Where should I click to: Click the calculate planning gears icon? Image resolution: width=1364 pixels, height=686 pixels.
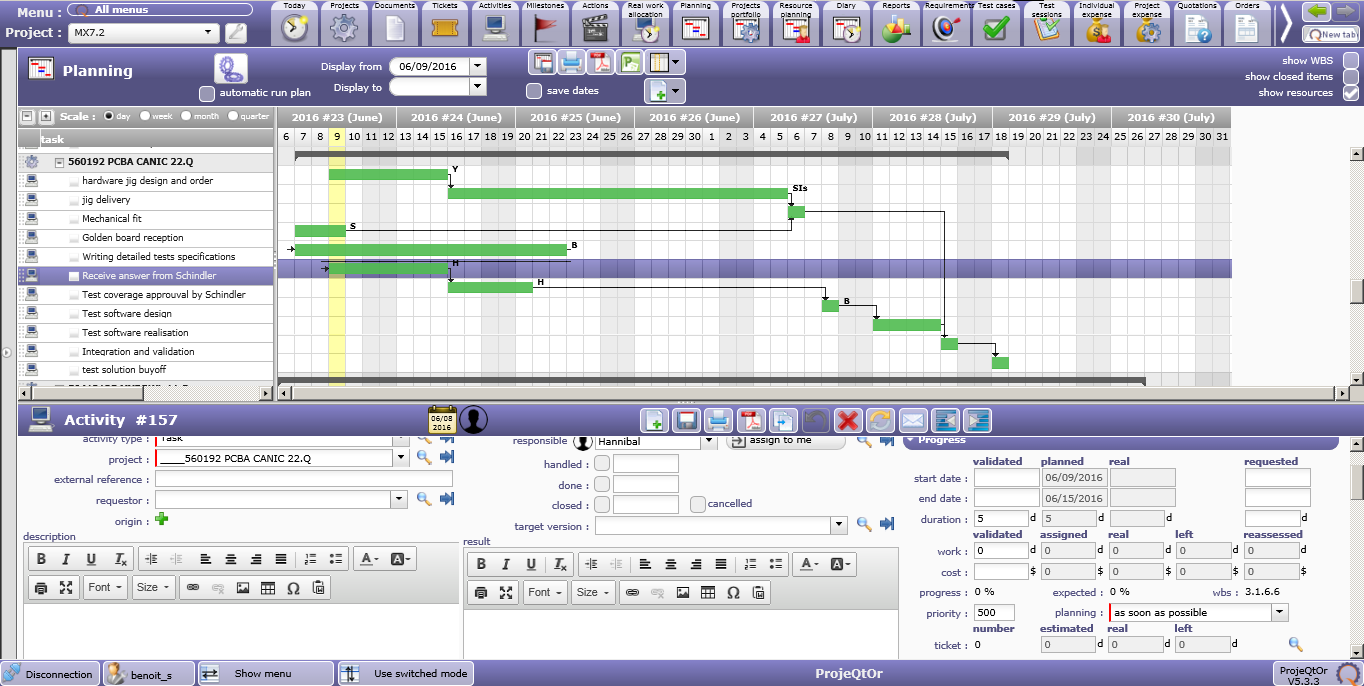pos(231,69)
